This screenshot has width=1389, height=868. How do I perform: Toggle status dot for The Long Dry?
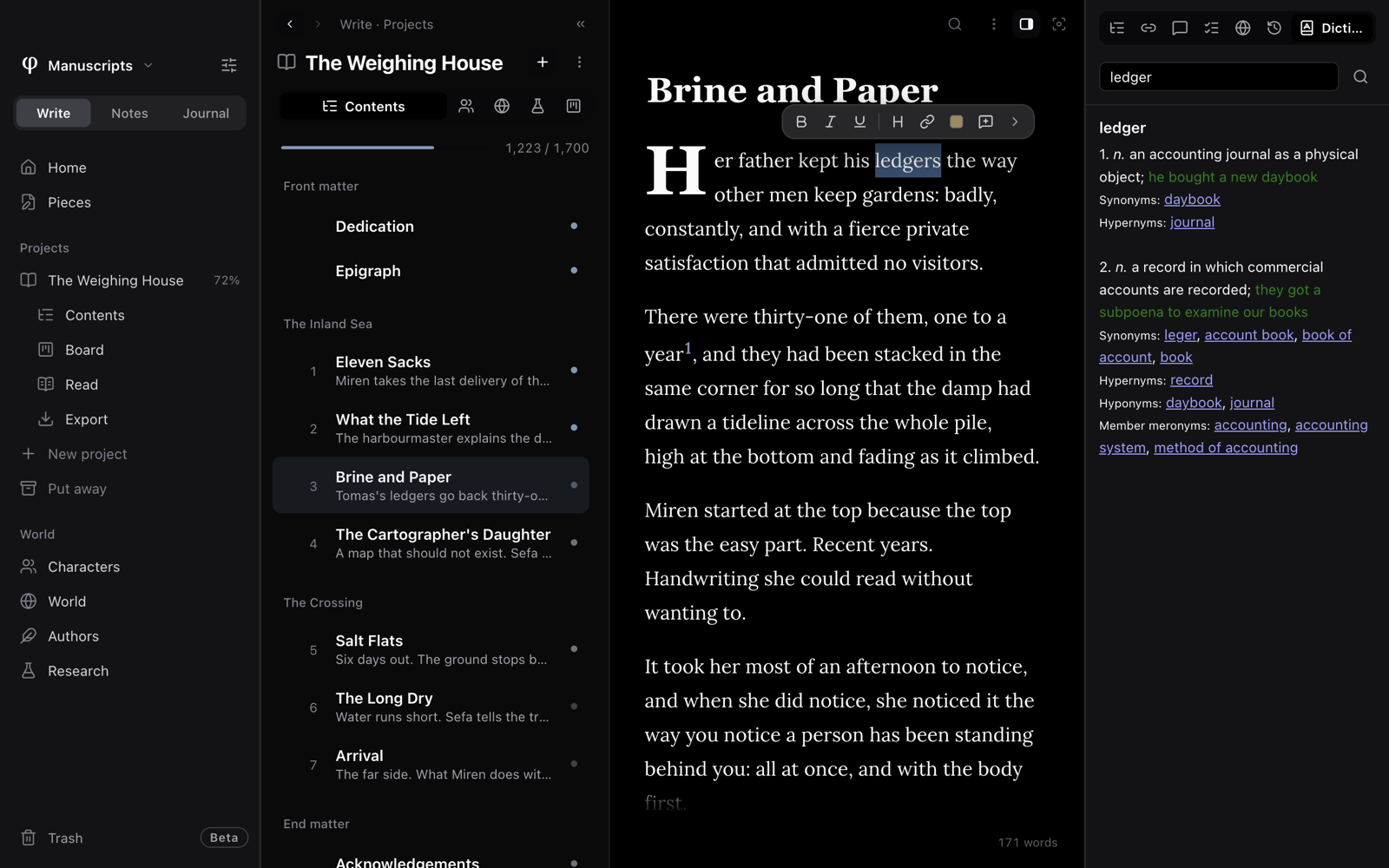(574, 707)
